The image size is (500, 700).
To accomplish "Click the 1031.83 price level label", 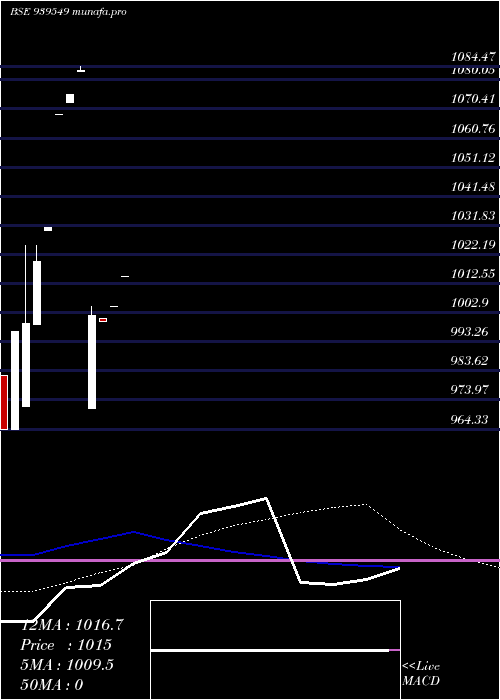I will (473, 216).
